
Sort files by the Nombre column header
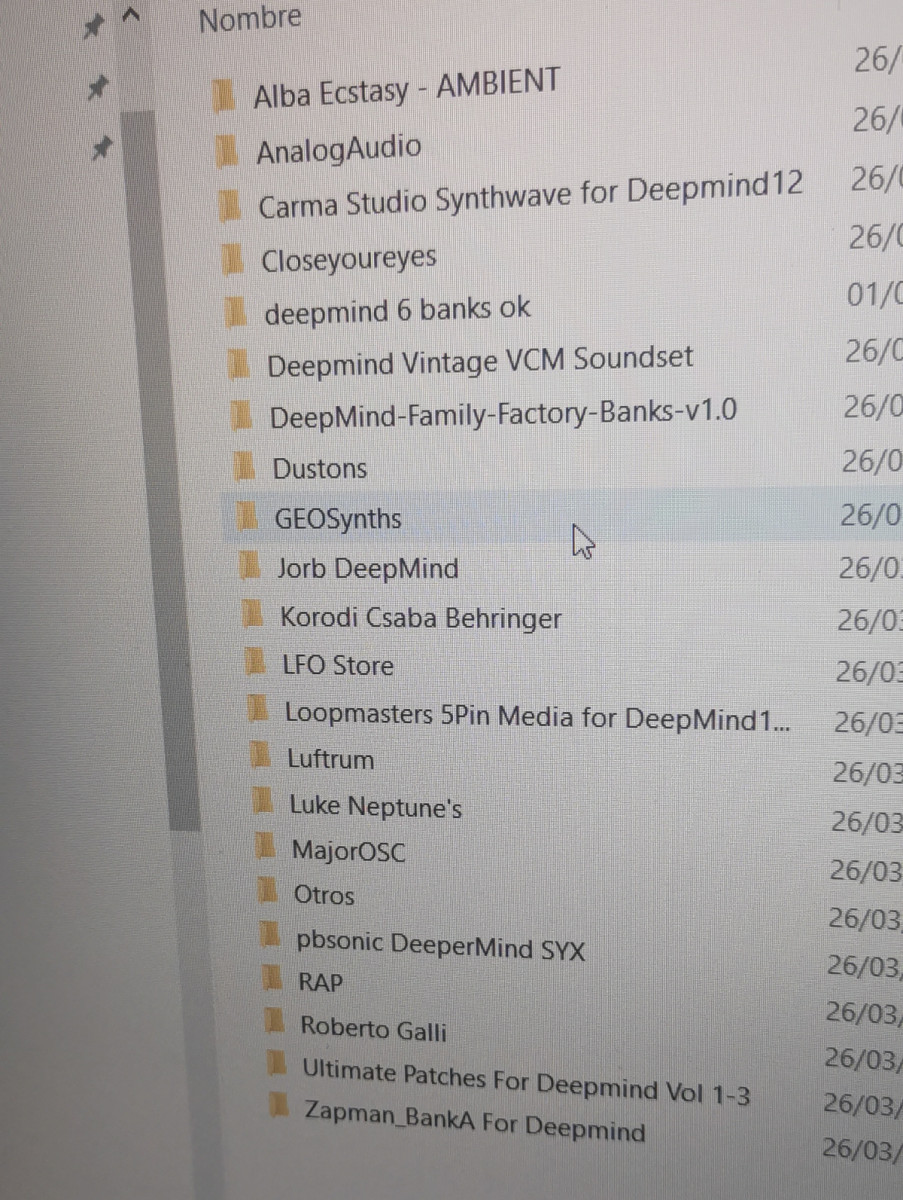click(250, 19)
